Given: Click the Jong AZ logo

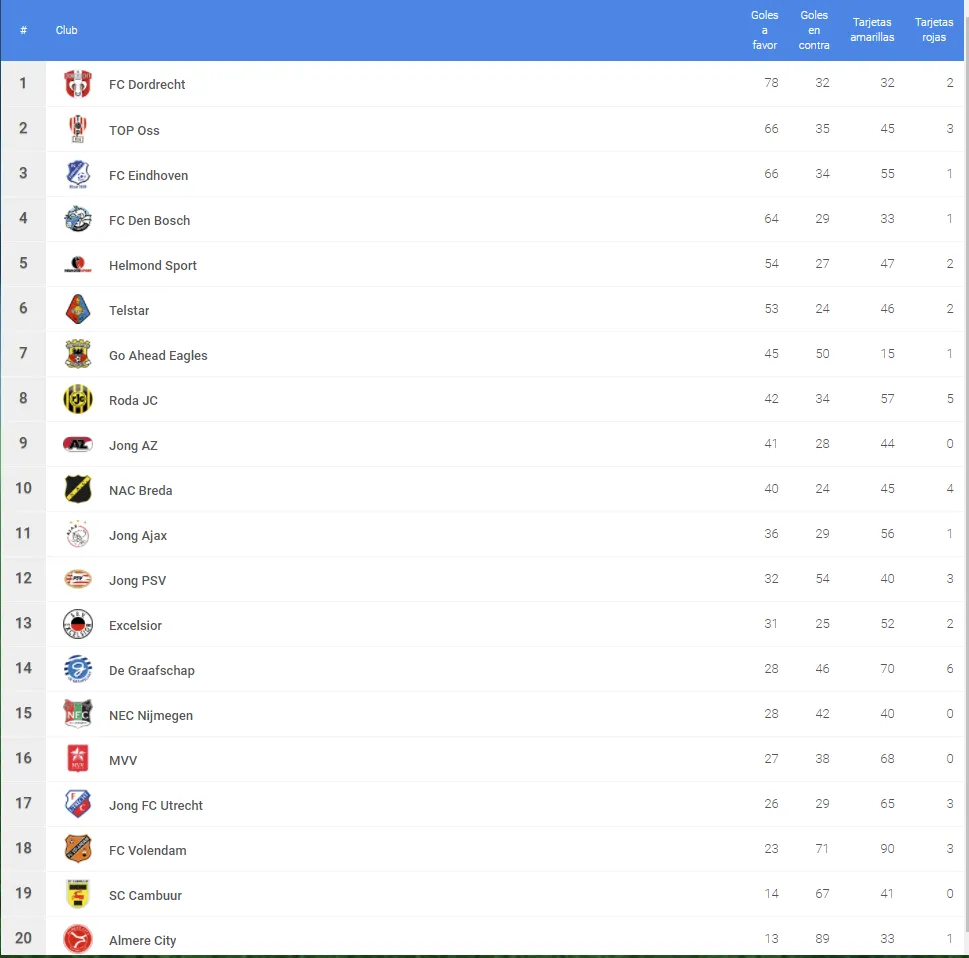Looking at the screenshot, I should pyautogui.click(x=78, y=444).
